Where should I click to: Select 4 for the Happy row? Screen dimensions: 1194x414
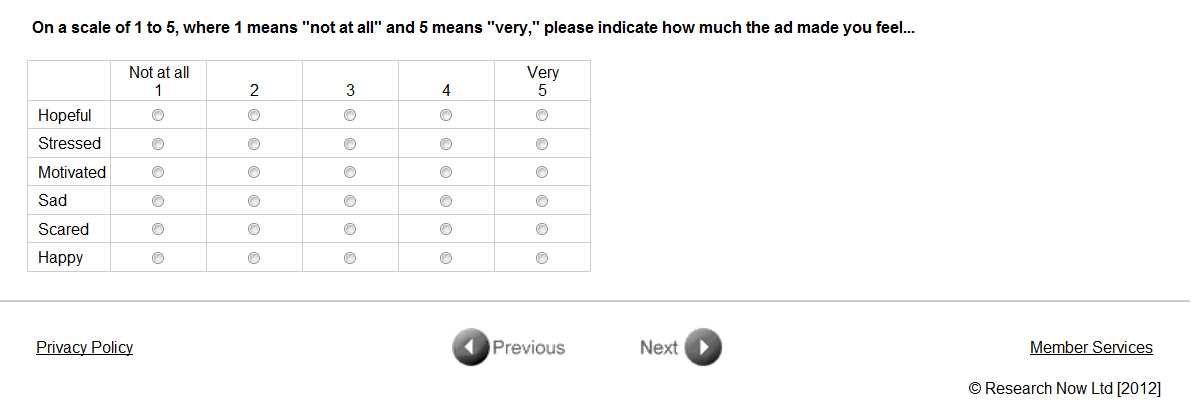click(x=446, y=258)
